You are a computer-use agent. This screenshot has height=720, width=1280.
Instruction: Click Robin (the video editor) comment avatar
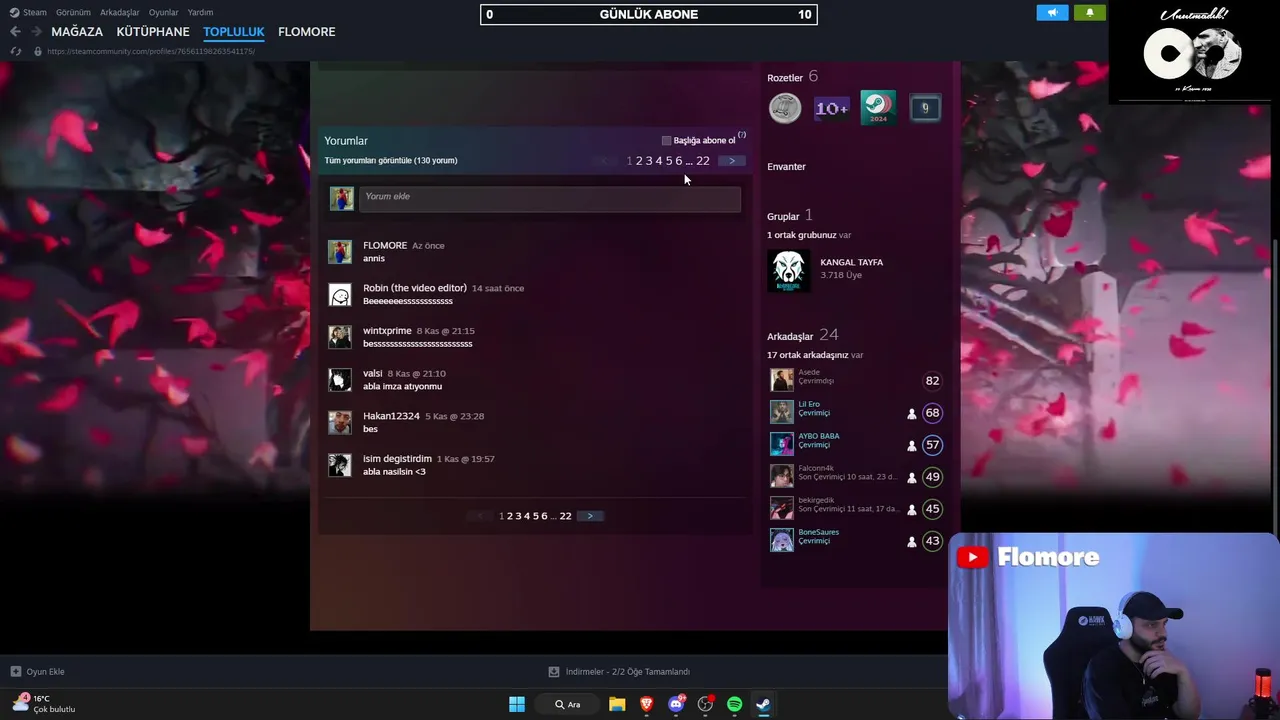pyautogui.click(x=340, y=295)
